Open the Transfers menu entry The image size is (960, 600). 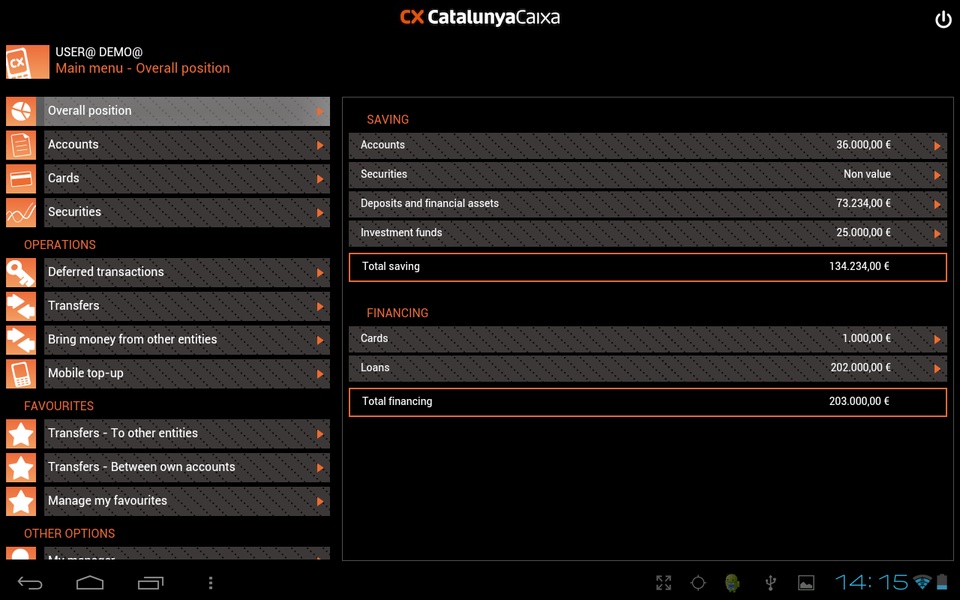pyautogui.click(x=187, y=306)
